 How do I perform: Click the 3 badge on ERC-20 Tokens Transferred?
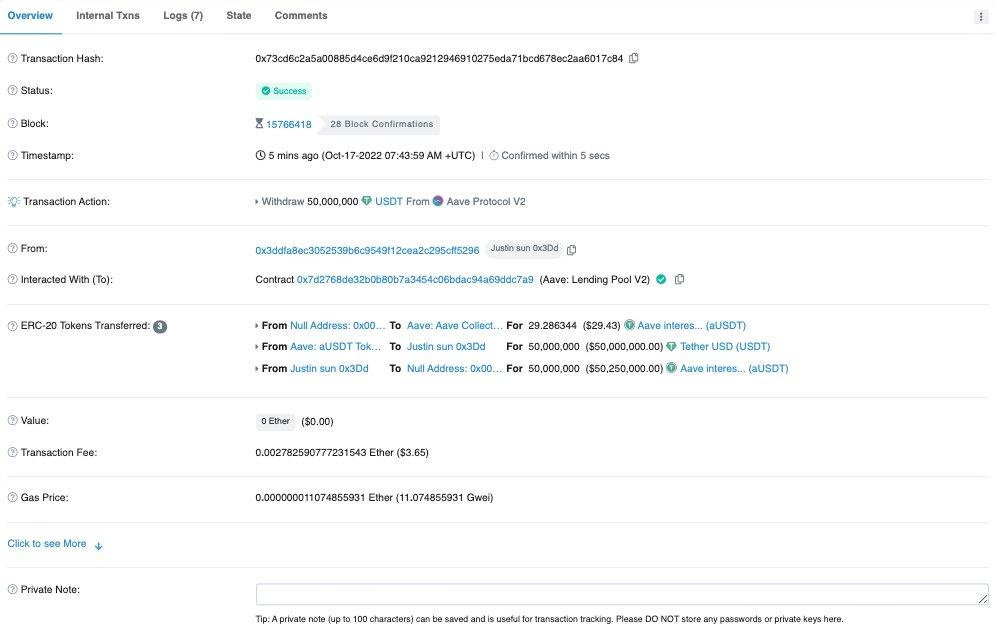159,325
